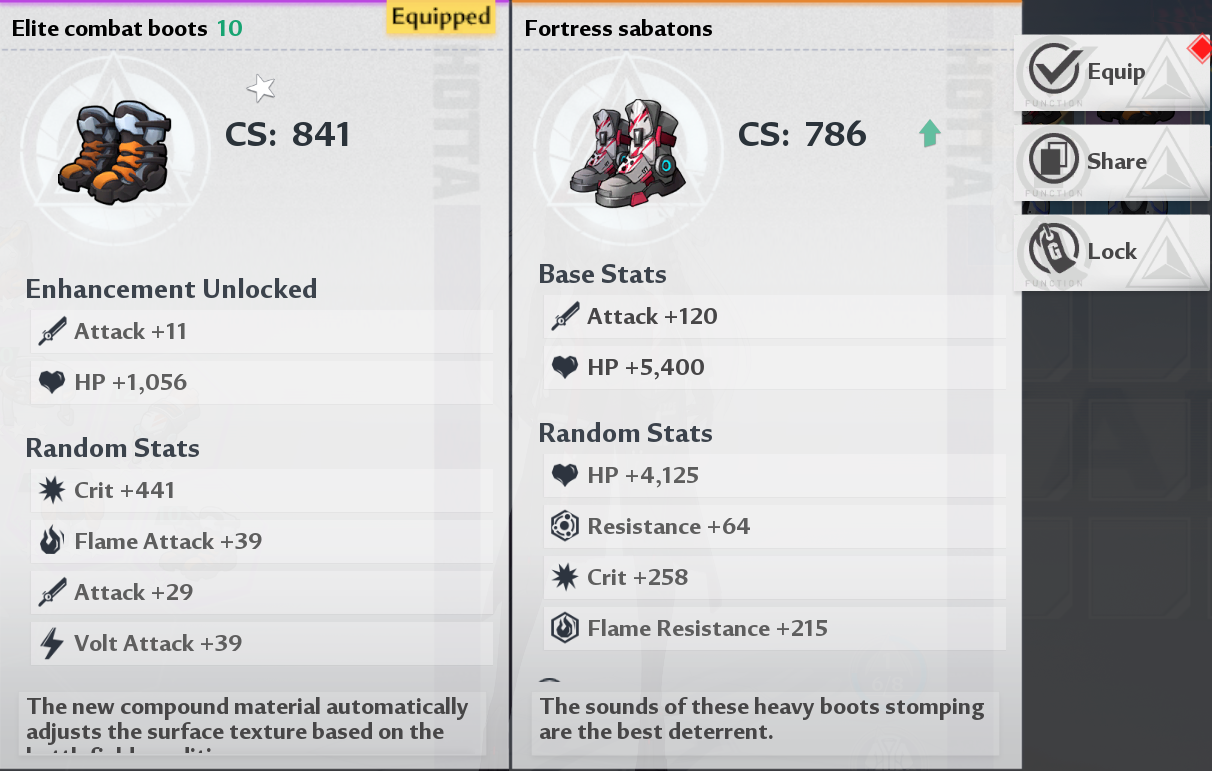Click the Resistance +64 hexagon icon

(x=565, y=526)
